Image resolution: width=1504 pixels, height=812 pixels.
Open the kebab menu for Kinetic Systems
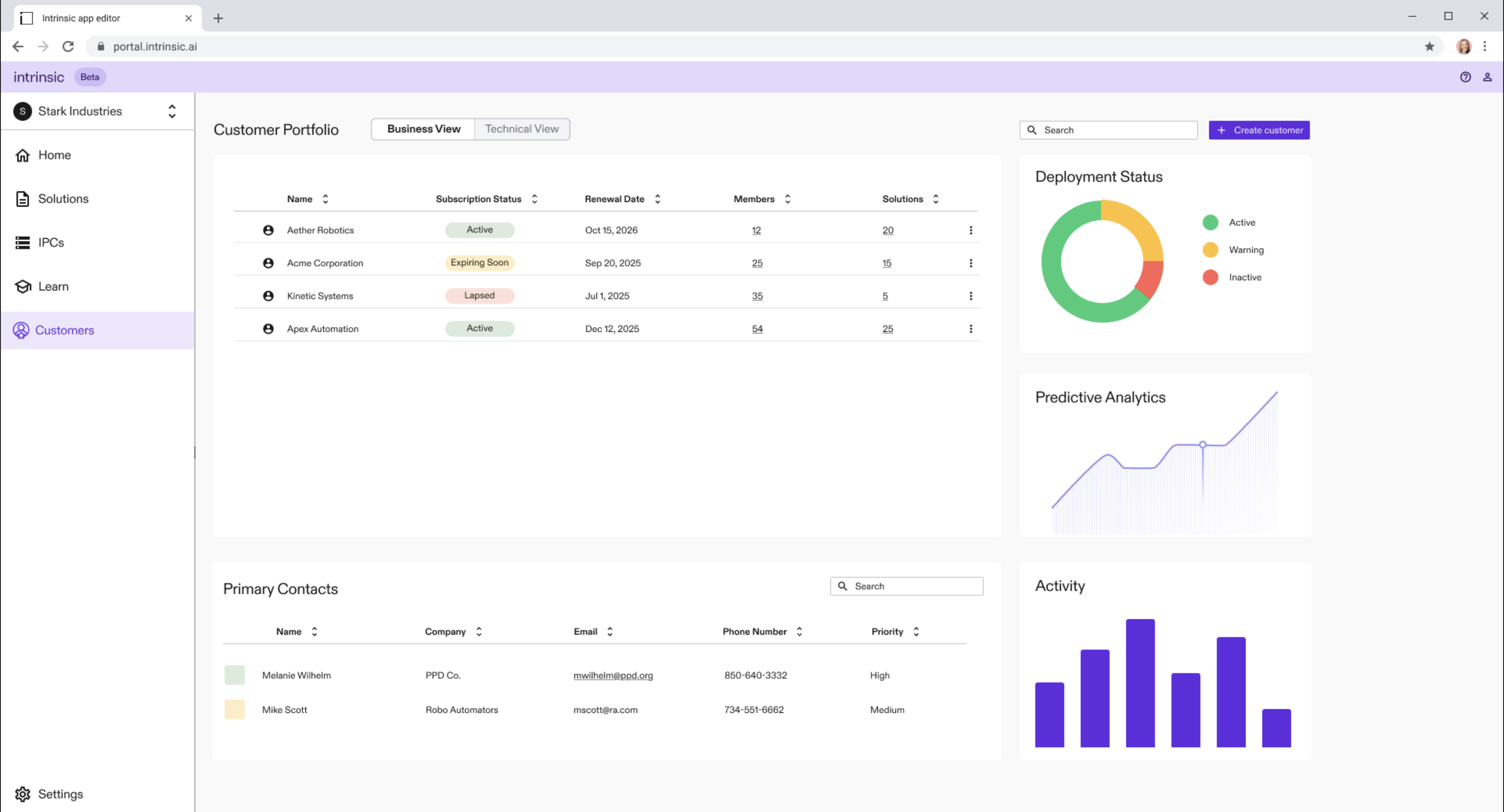(x=971, y=296)
